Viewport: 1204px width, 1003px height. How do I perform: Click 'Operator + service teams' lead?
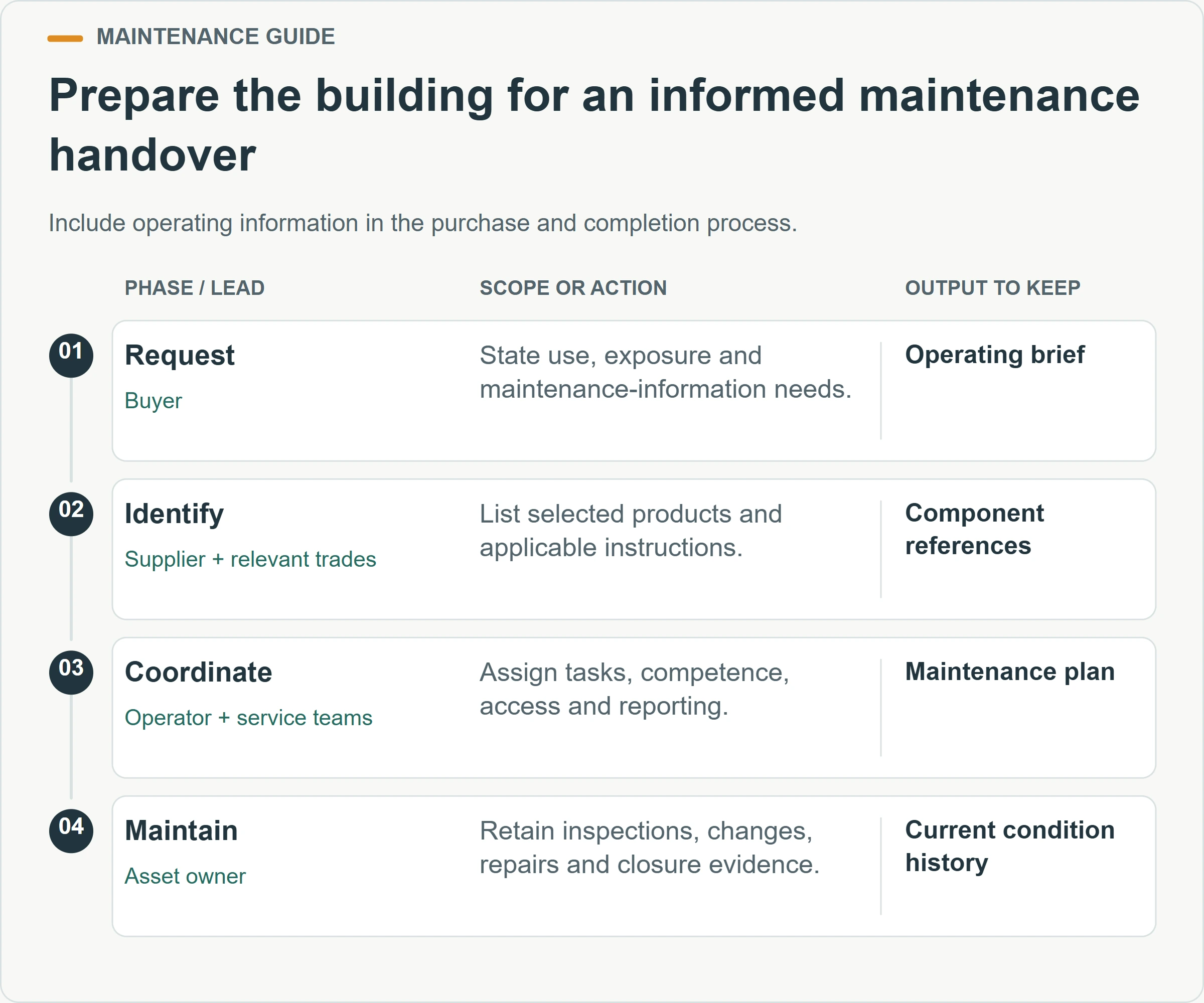[x=249, y=718]
